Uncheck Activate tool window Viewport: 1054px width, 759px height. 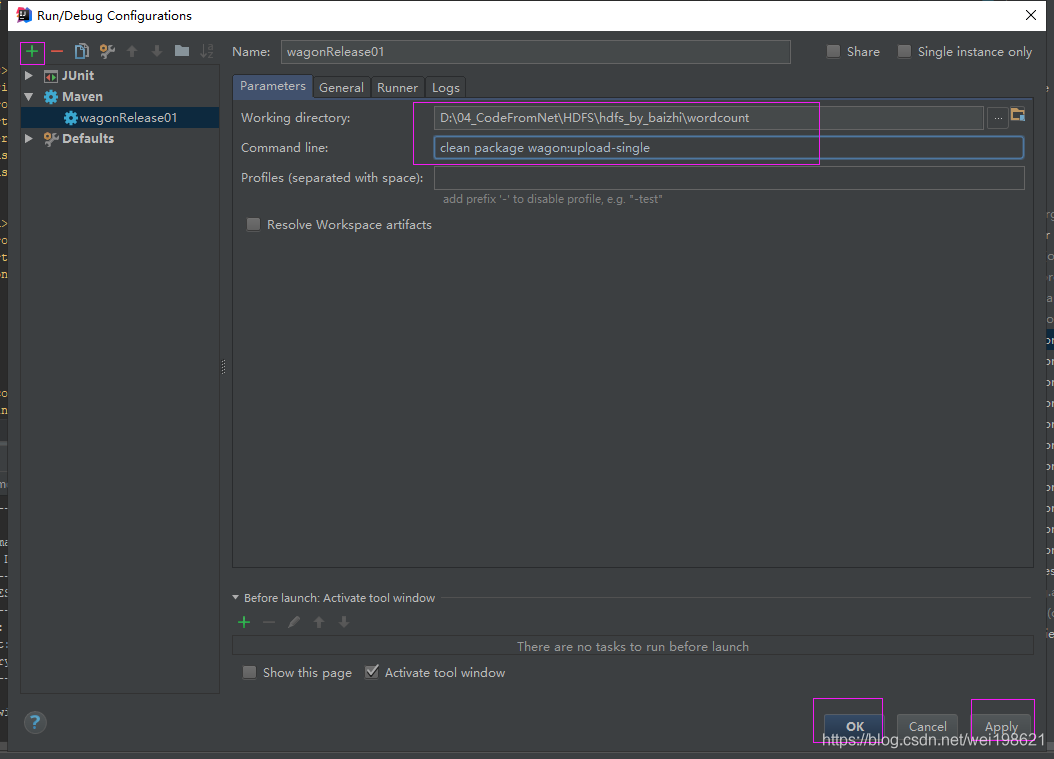coord(372,672)
